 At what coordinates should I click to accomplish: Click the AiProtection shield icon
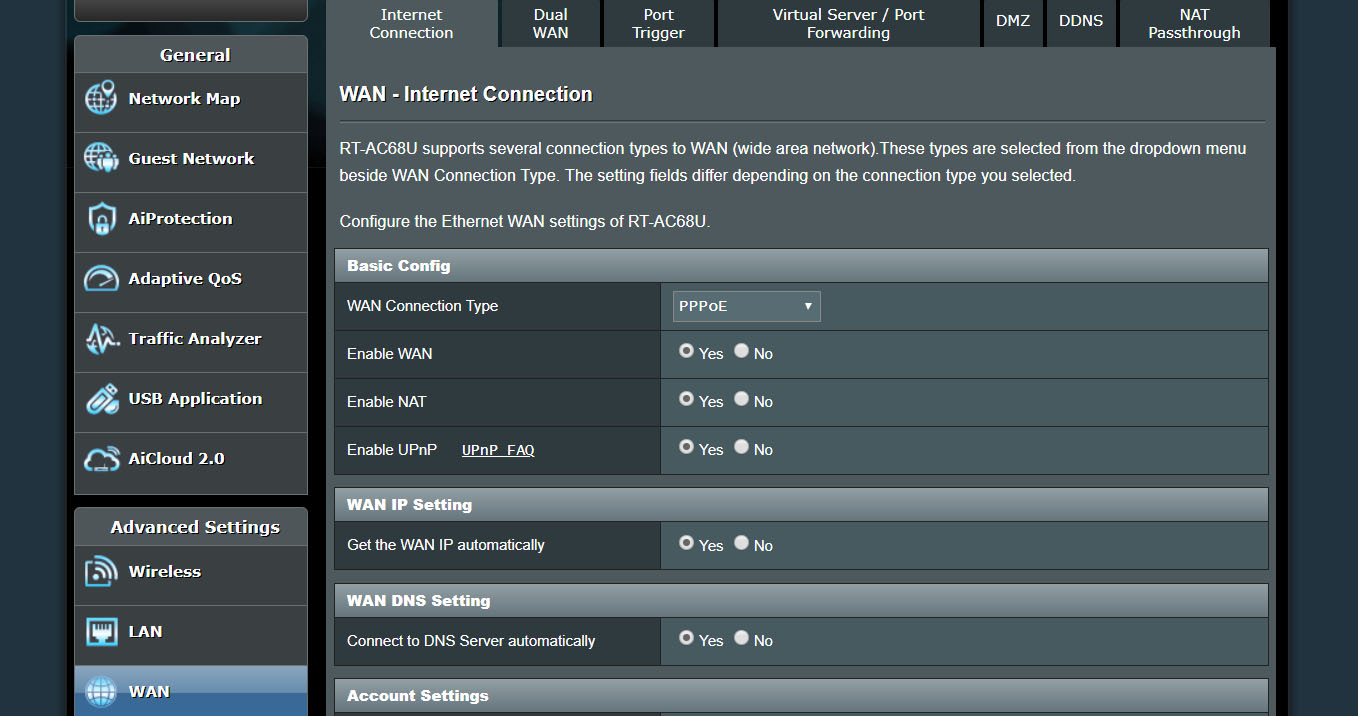(x=101, y=219)
